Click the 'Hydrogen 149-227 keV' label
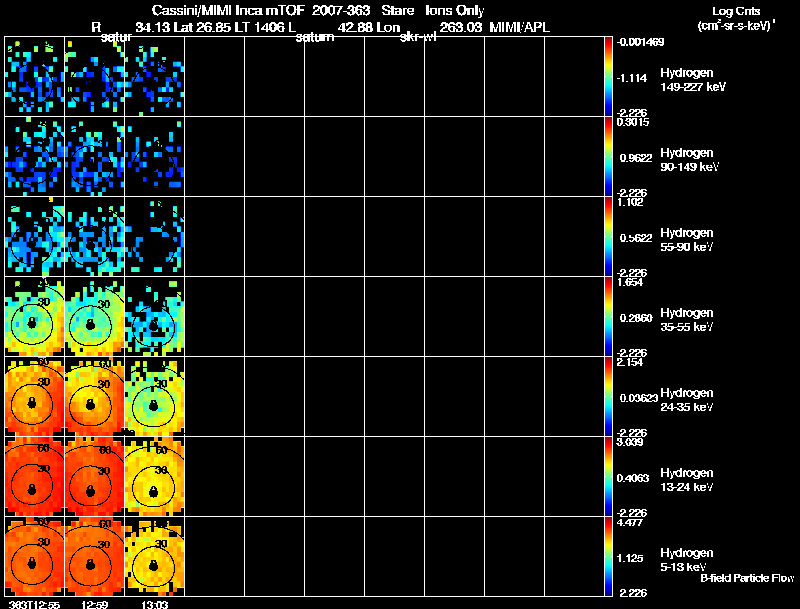Image resolution: width=800 pixels, height=609 pixels. [693, 80]
